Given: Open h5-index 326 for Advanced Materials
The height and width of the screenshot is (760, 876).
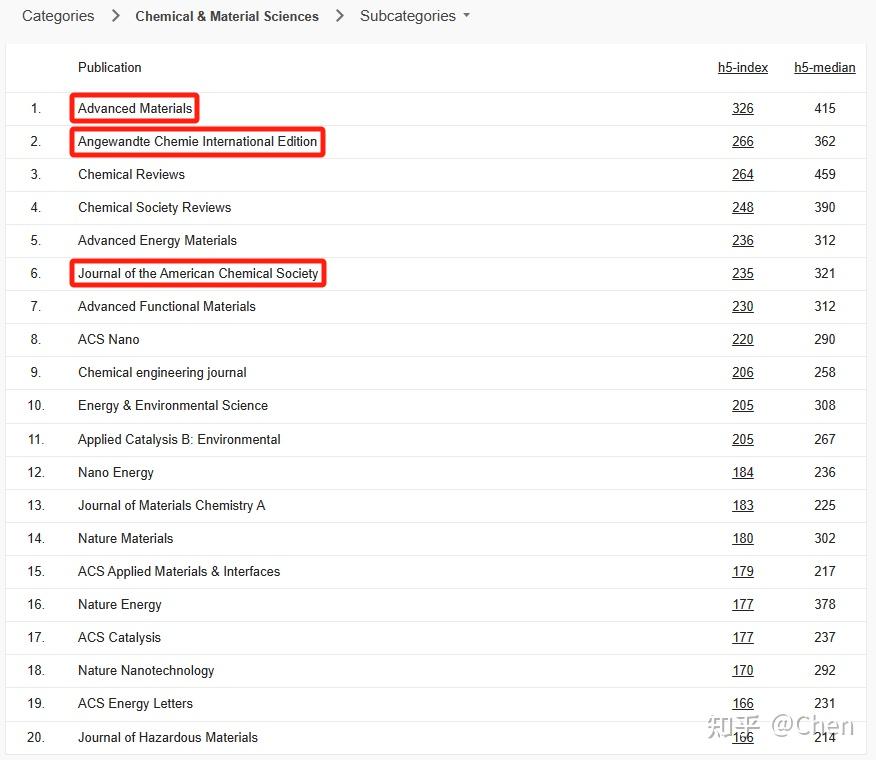Looking at the screenshot, I should 742,108.
